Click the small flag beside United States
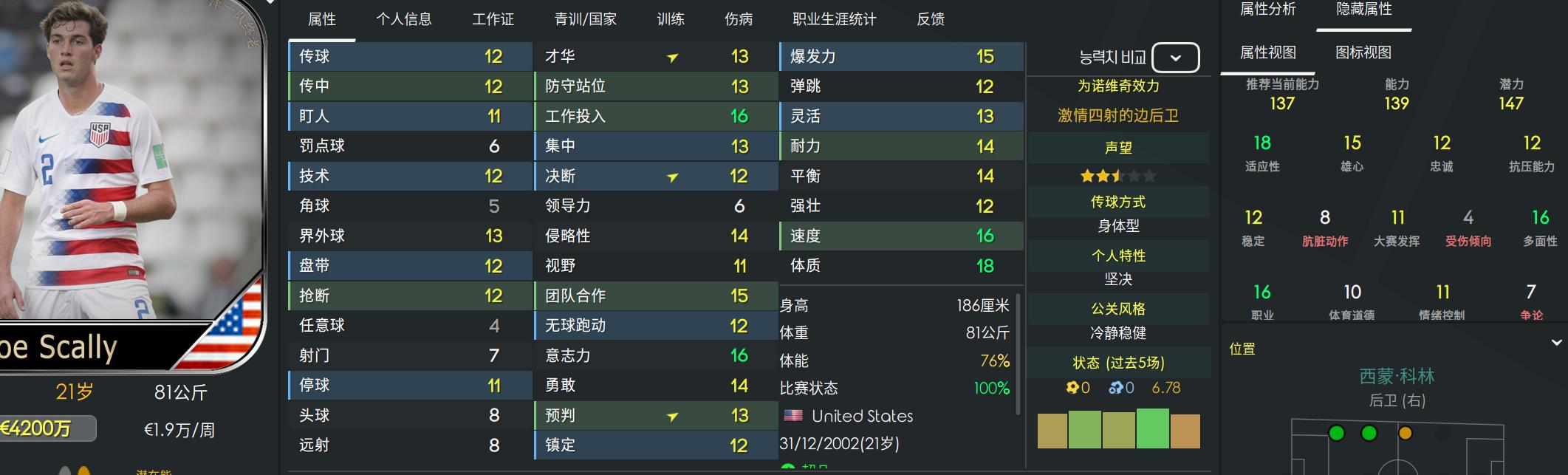Screen dimensions: 1568x475 coord(792,416)
